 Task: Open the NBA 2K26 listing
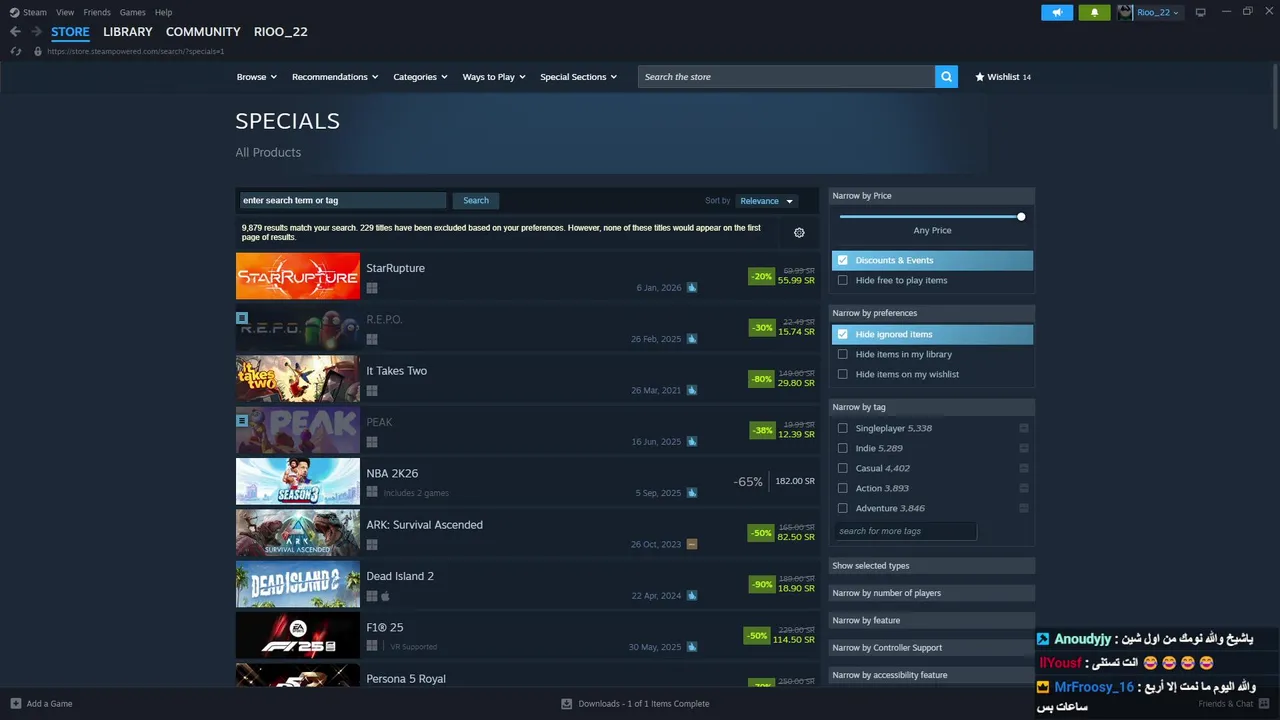528,482
